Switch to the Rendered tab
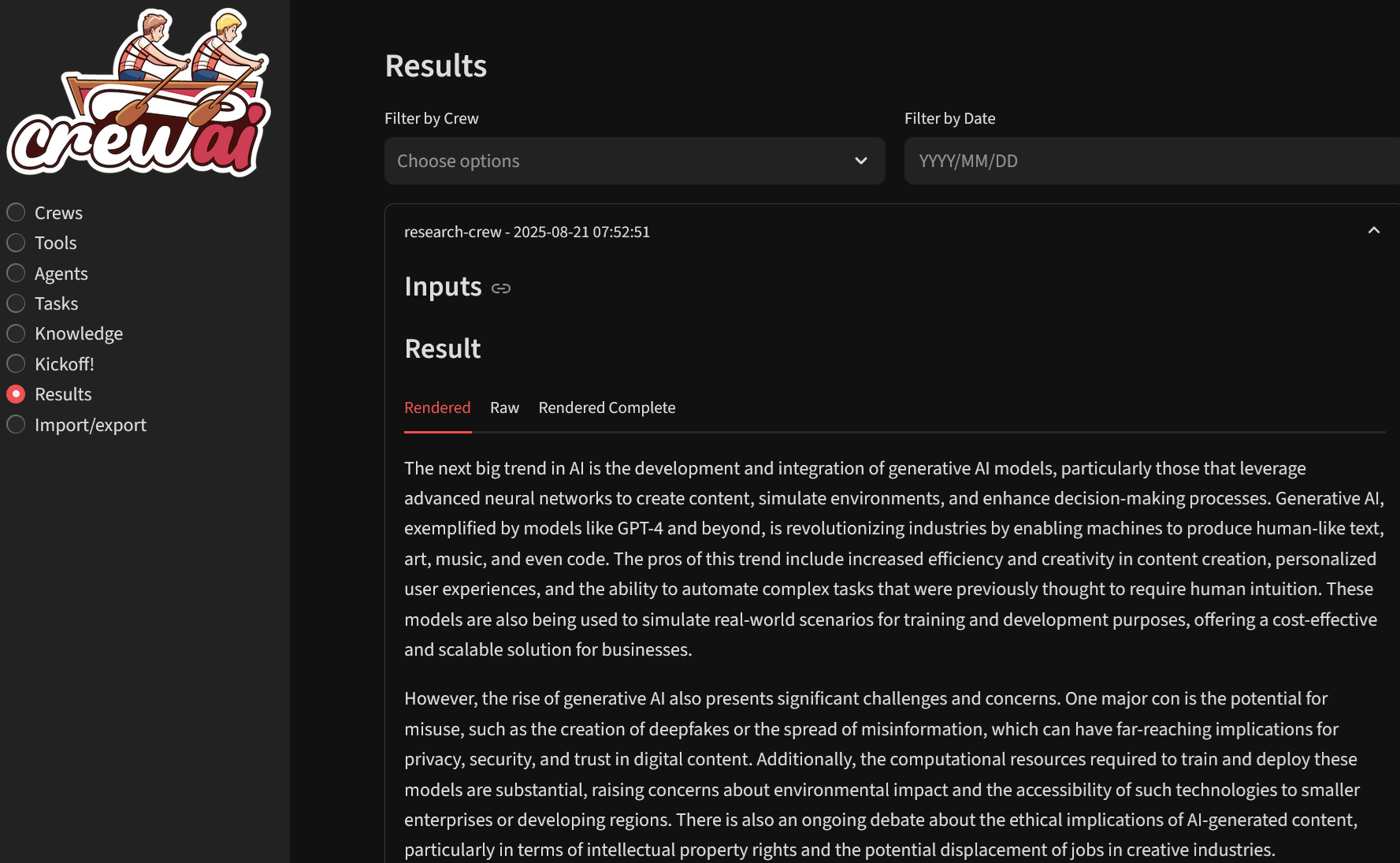This screenshot has width=1400, height=863. [x=437, y=407]
